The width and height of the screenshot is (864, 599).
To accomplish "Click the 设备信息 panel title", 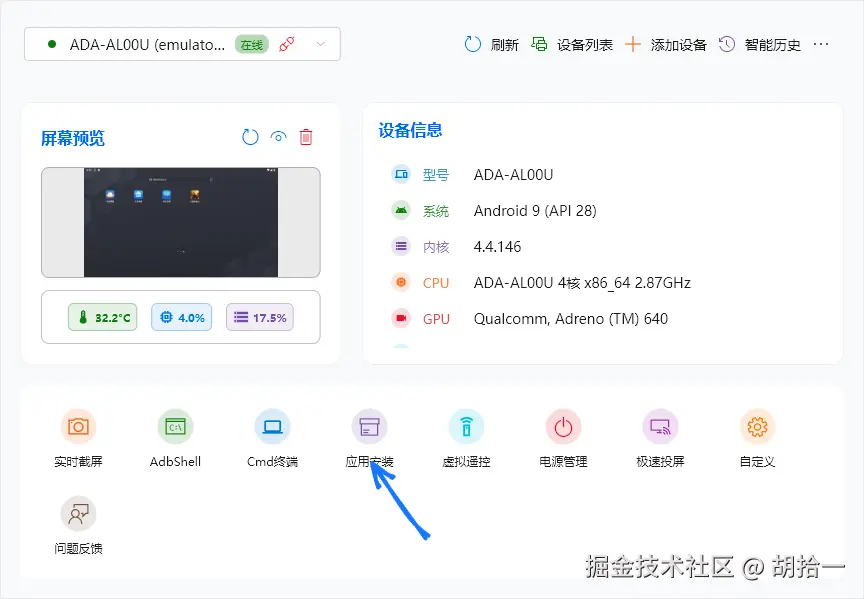I will click(x=411, y=131).
